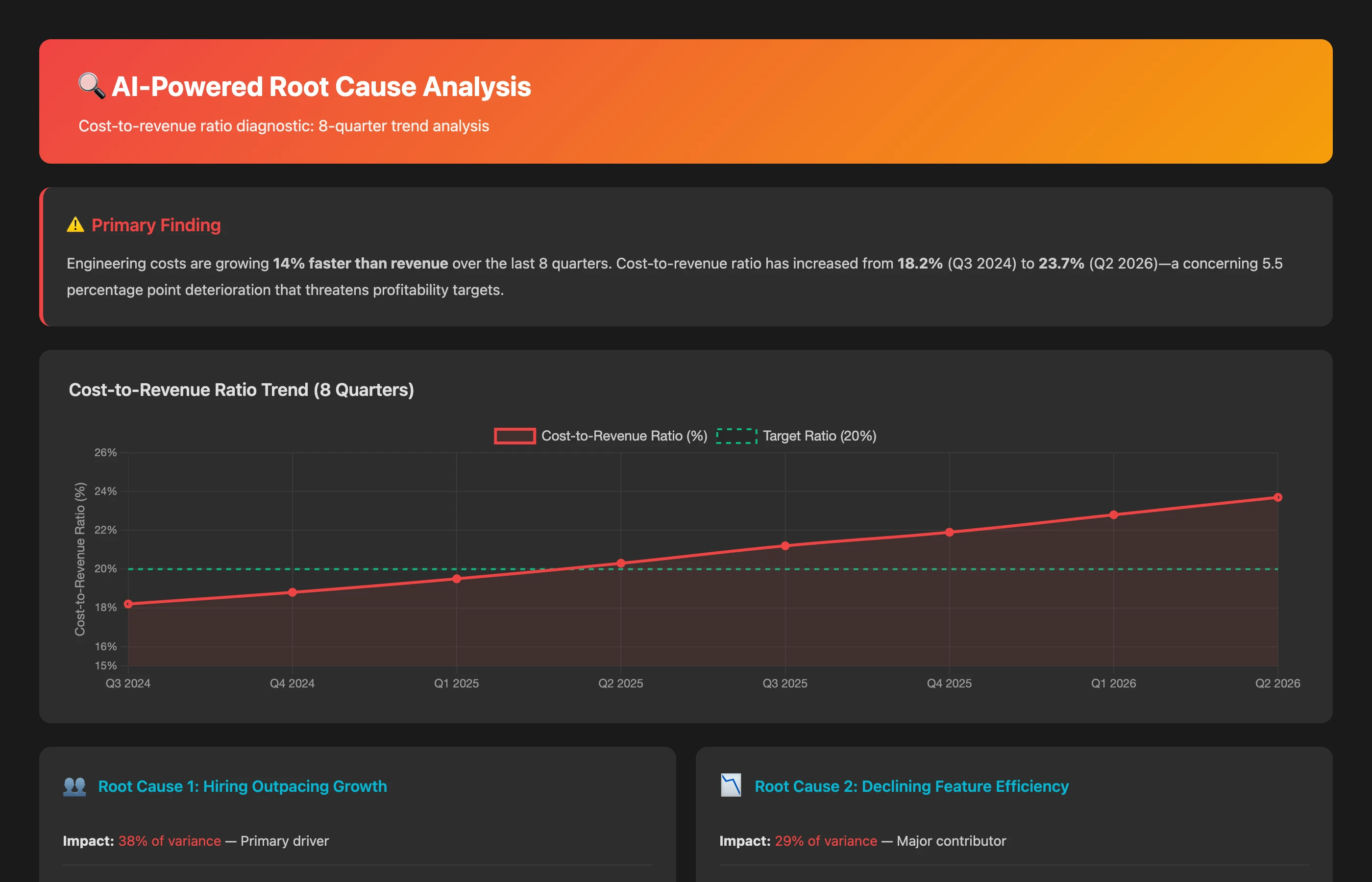Click the declining chart icon for Root Cause 2

731,786
